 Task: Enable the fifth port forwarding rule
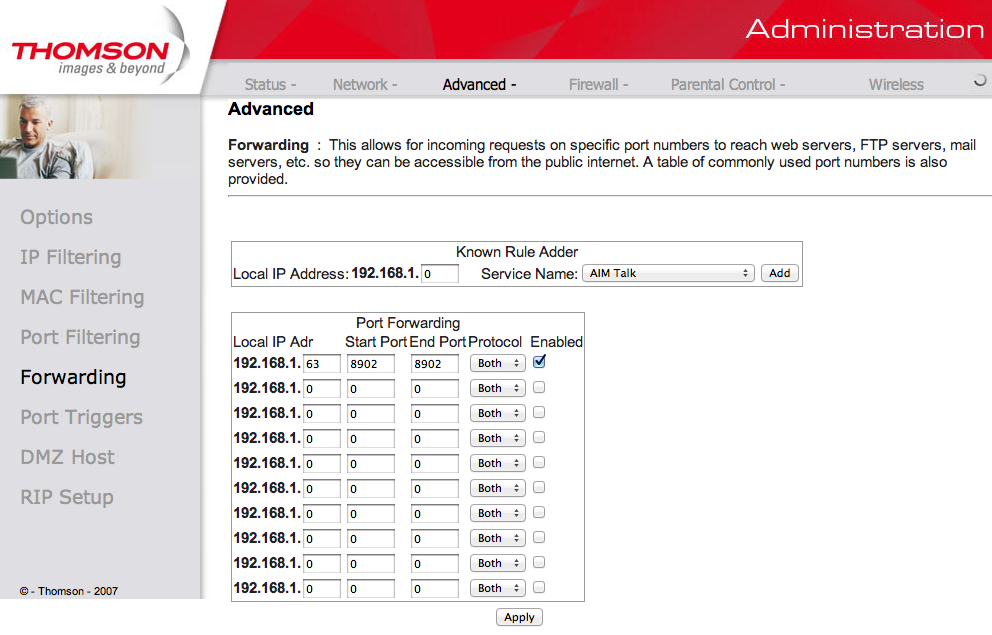point(539,462)
